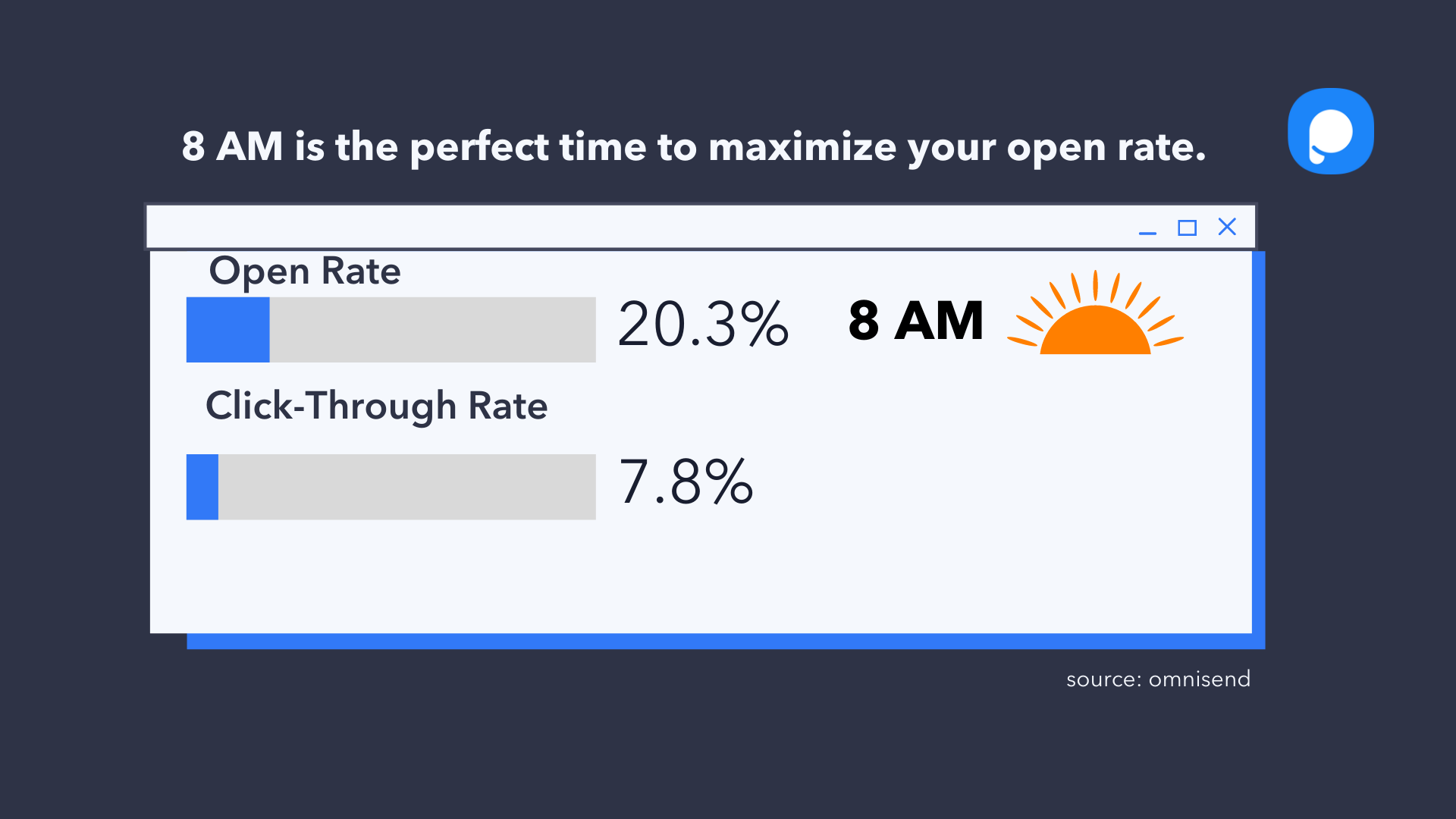Click the Open Rate section header
The height and width of the screenshot is (819, 1456).
pyautogui.click(x=303, y=269)
